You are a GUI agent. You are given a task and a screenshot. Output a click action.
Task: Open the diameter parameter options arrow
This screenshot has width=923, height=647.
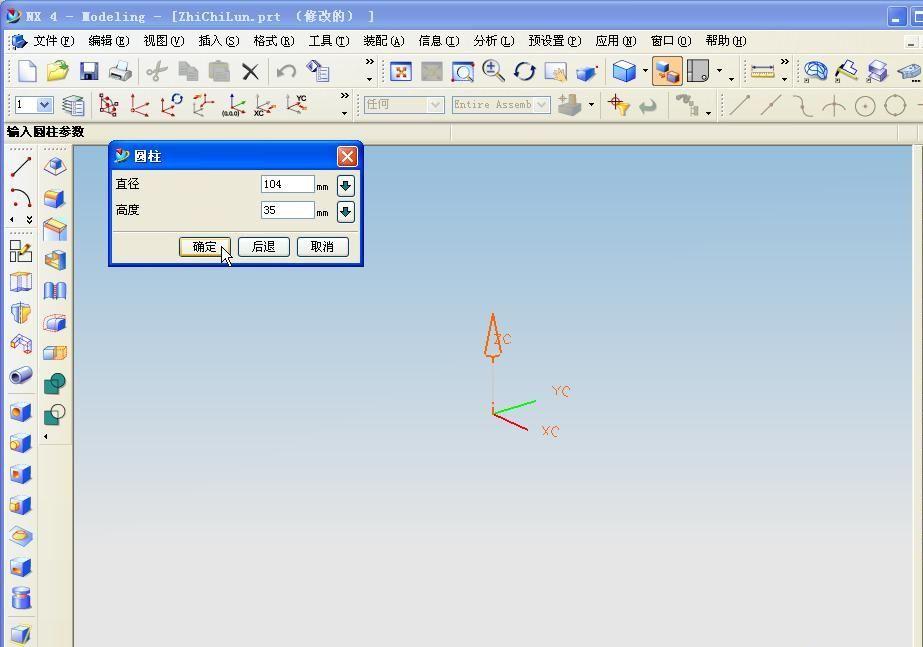point(345,185)
